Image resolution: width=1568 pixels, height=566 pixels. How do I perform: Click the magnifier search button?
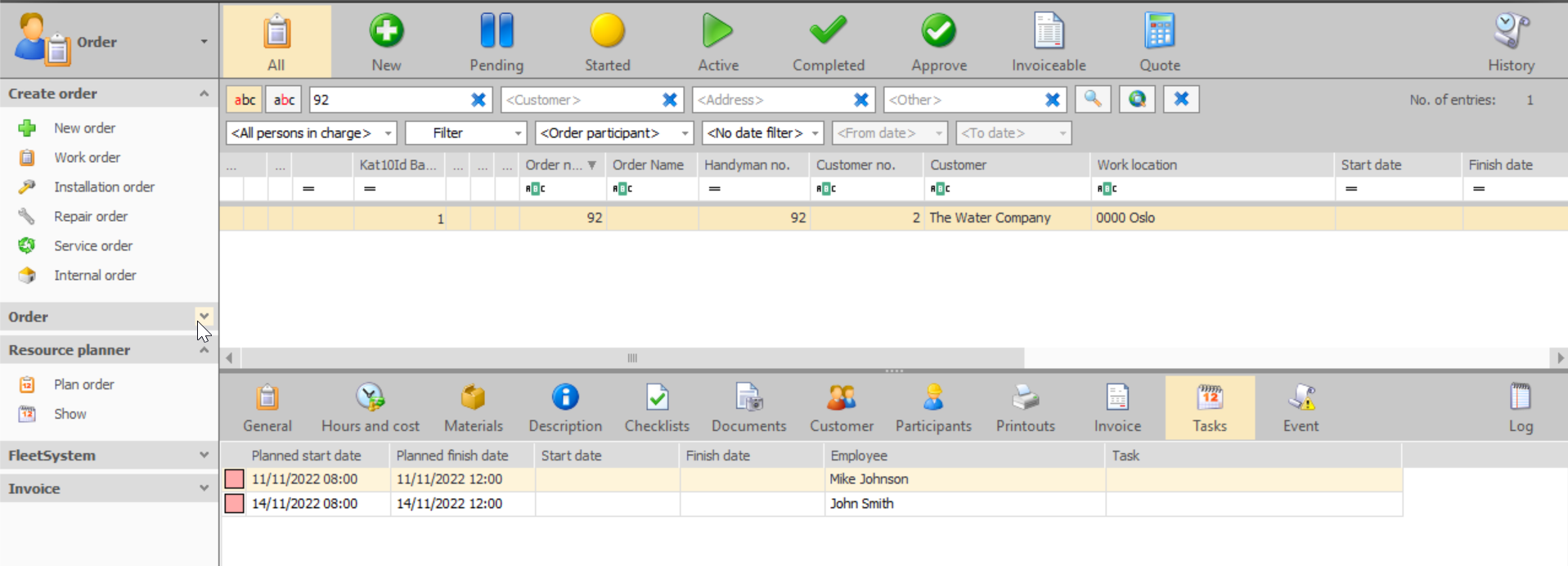click(x=1093, y=99)
